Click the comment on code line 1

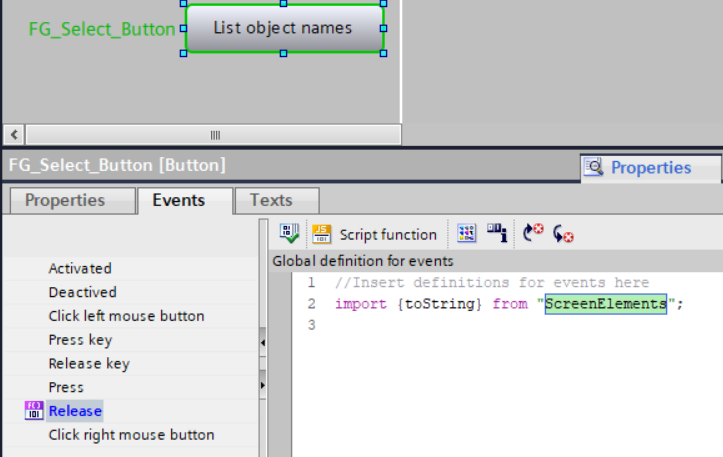point(492,282)
